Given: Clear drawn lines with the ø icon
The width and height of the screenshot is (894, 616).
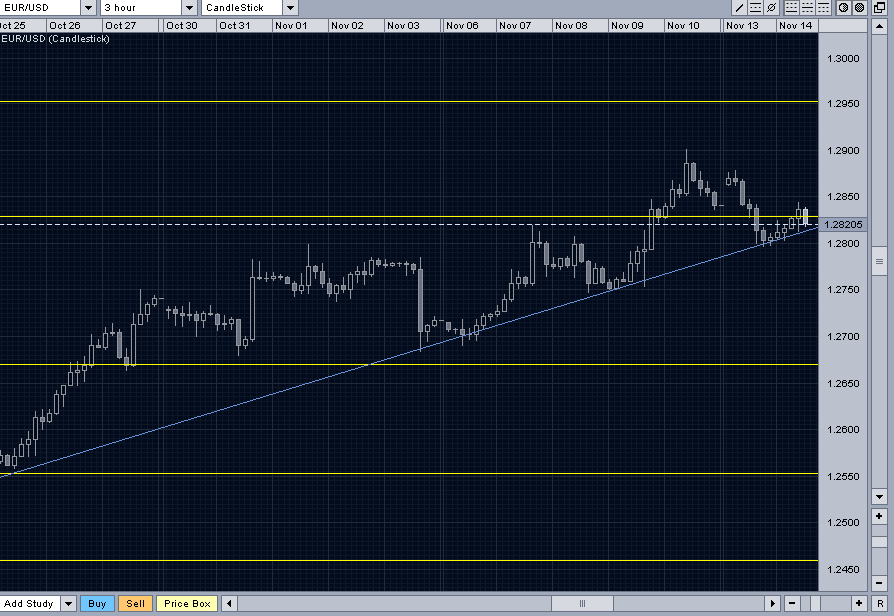Looking at the screenshot, I should coord(771,7).
